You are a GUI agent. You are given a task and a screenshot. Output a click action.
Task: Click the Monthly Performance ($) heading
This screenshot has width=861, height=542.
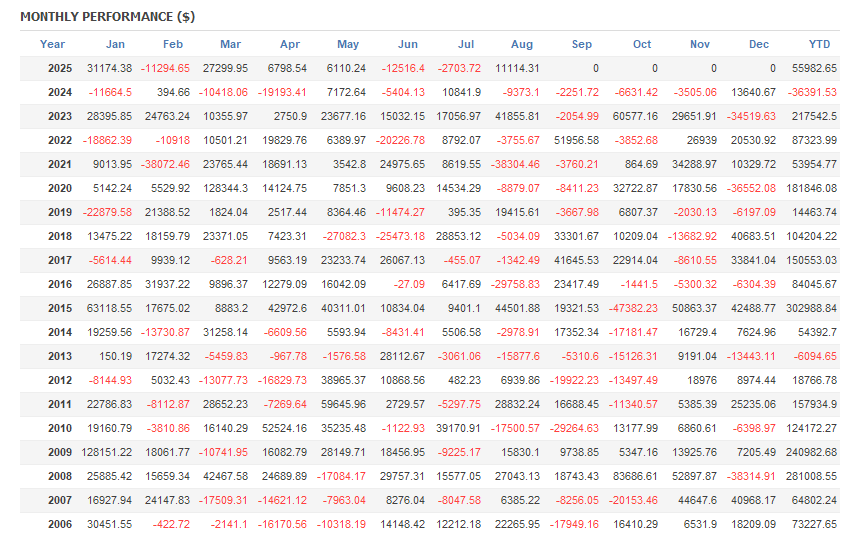[93, 17]
